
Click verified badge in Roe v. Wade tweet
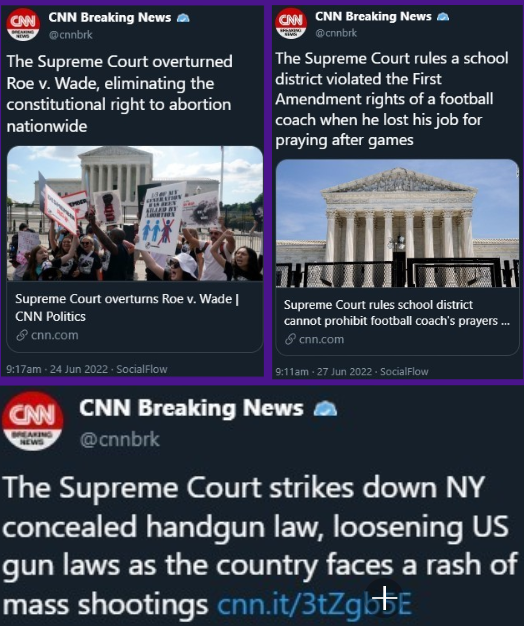183,18
